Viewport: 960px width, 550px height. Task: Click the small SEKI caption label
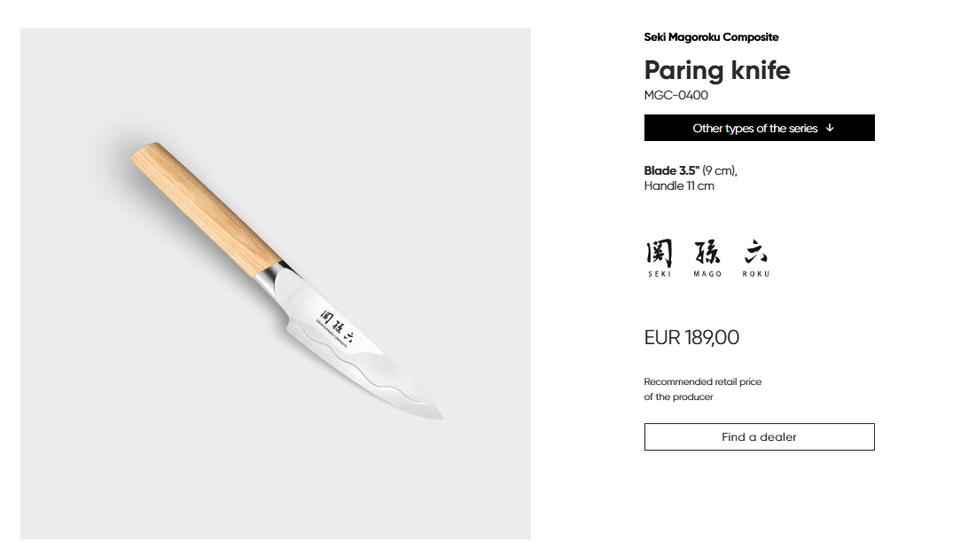(659, 274)
